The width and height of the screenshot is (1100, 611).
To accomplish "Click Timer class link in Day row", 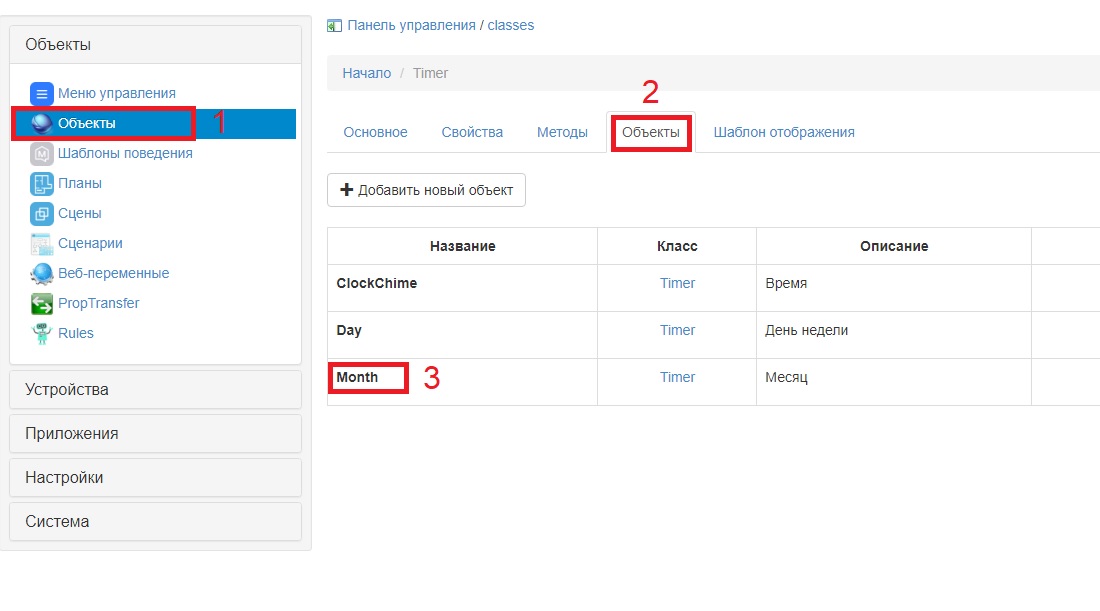I will 677,330.
